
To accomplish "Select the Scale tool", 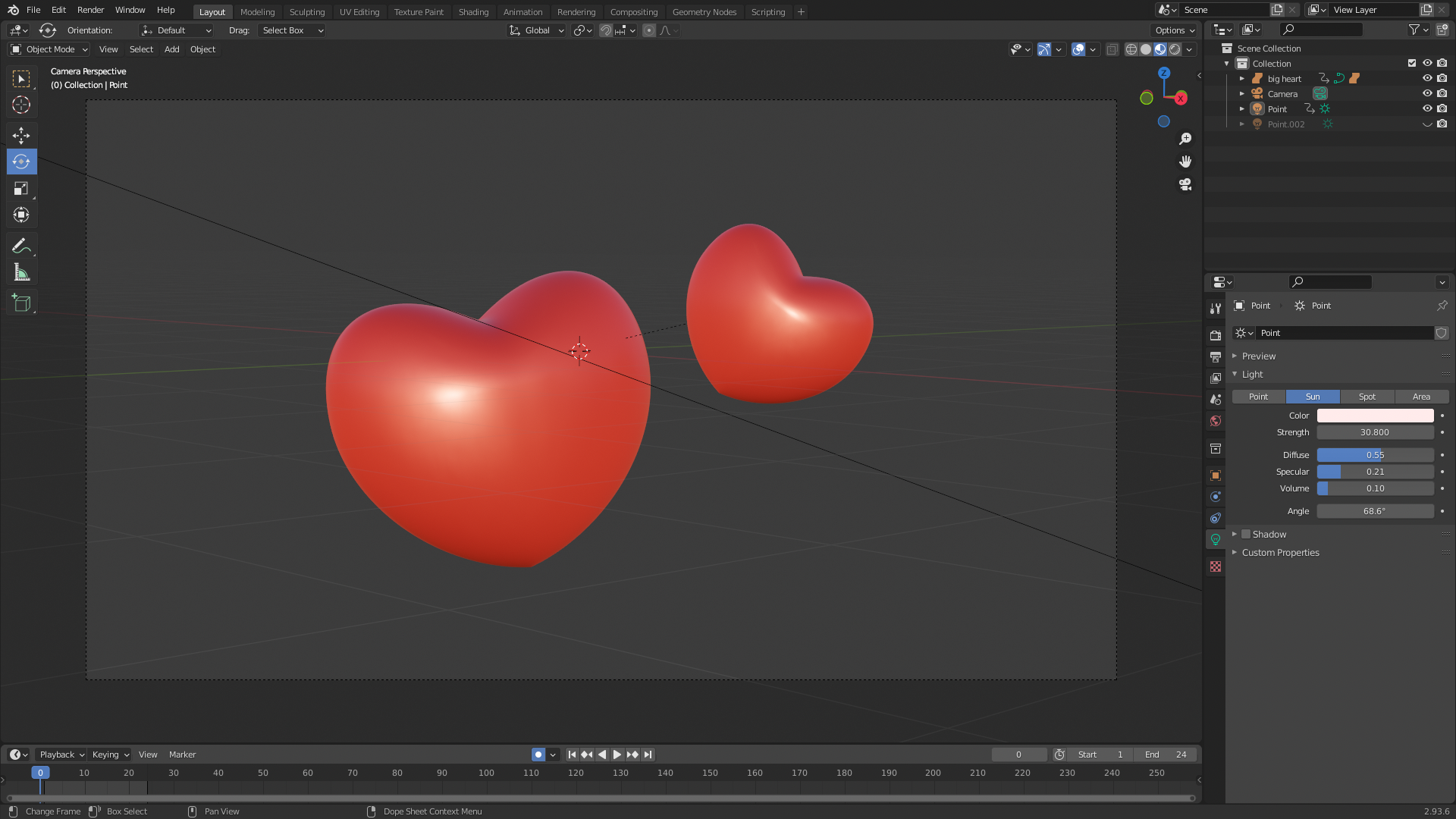I will [21, 188].
